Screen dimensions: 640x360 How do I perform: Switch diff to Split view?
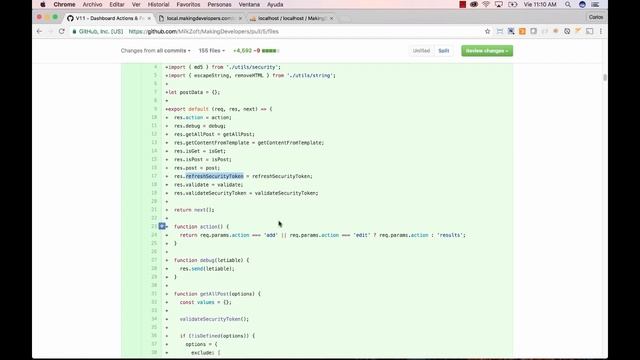pos(444,51)
